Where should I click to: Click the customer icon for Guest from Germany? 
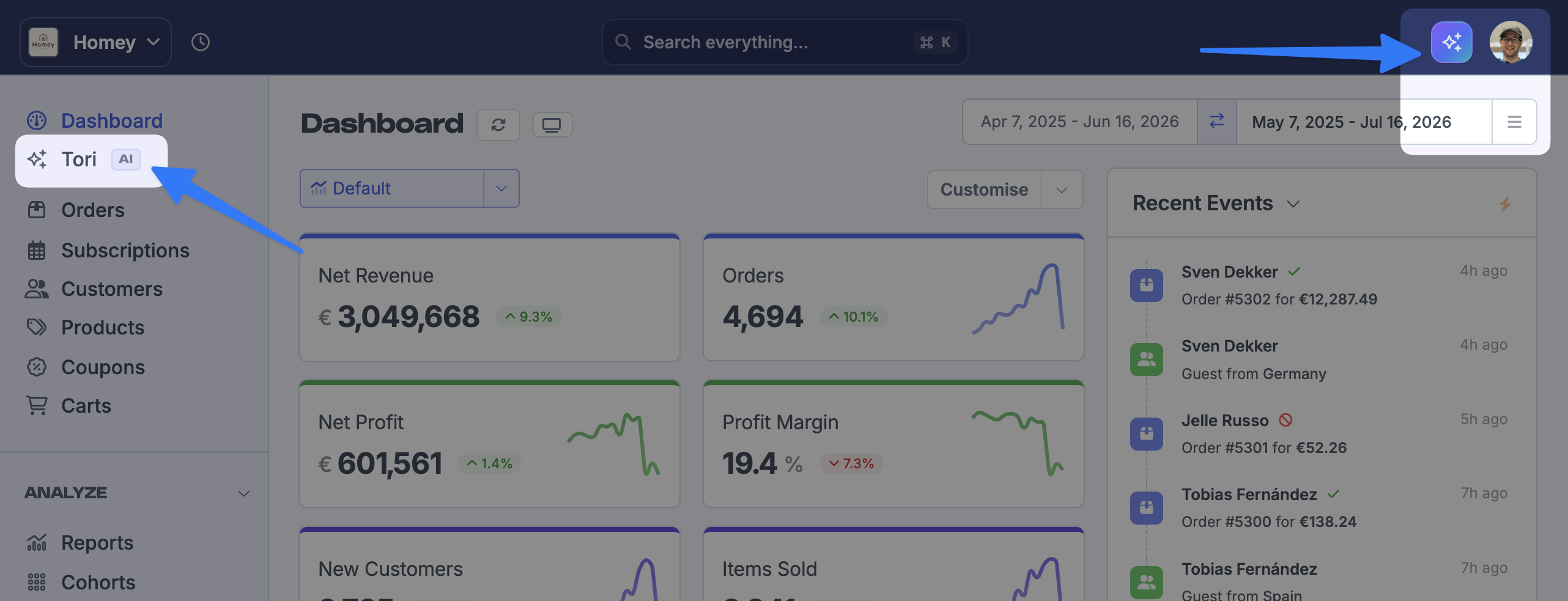click(x=1147, y=359)
